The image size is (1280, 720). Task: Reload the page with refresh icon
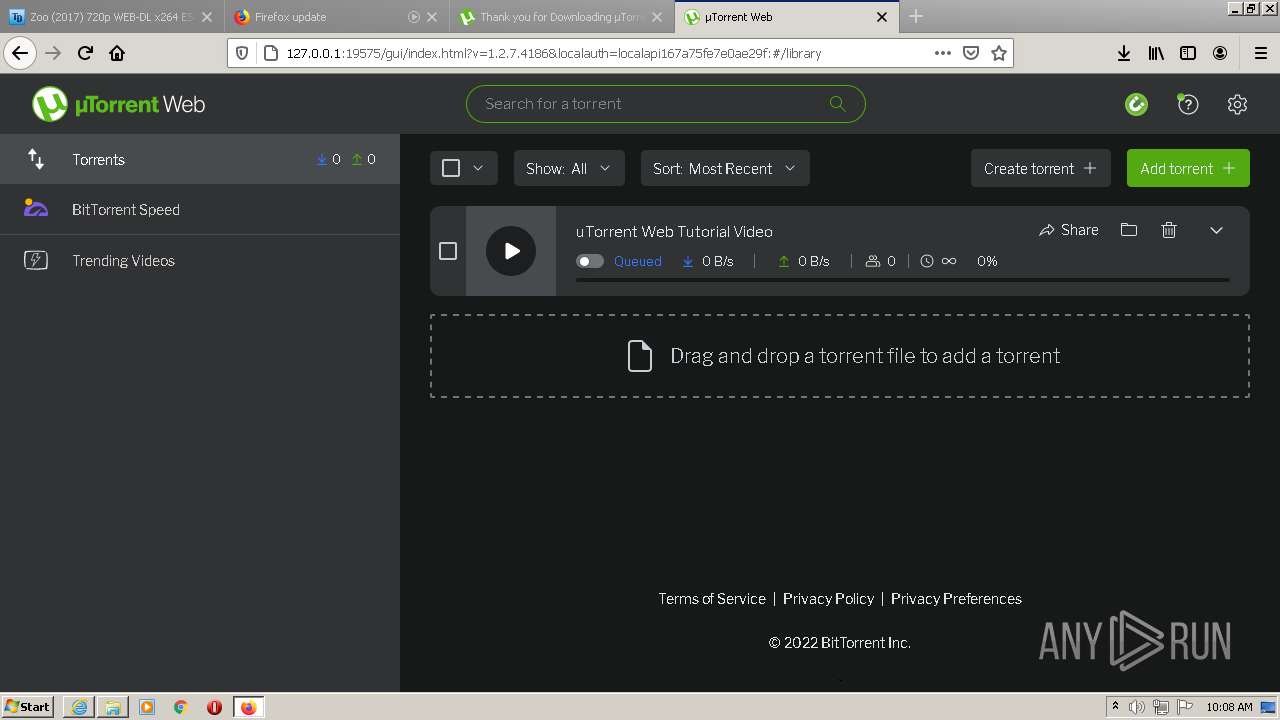tap(85, 53)
